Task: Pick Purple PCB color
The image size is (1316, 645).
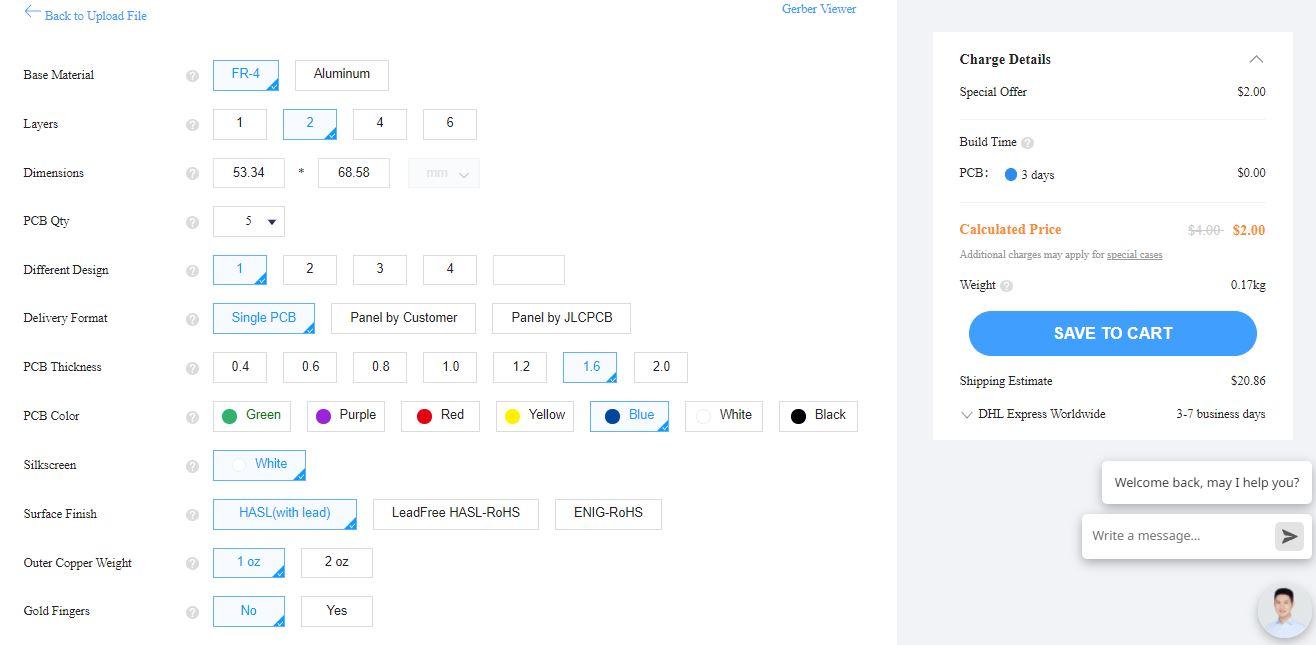Action: point(345,416)
